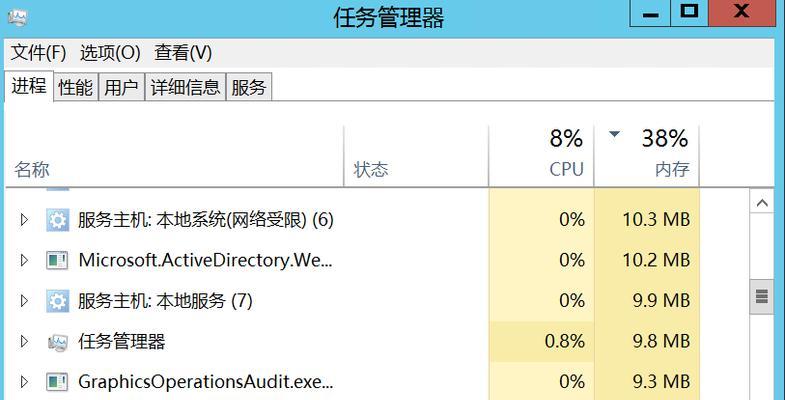Expand the GraphicsOperationsAudit.exe entry
Viewport: 785px width, 400px height.
tap(24, 382)
